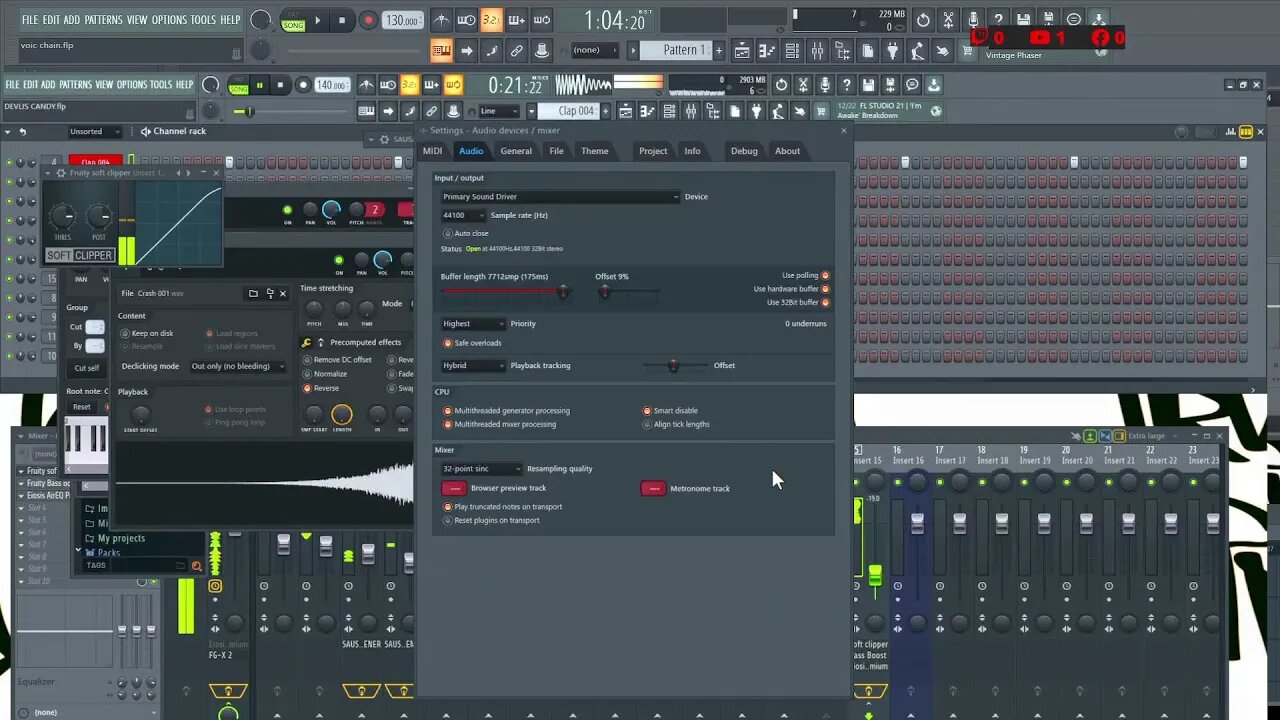
Task: Open the File settings tab
Action: [x=556, y=151]
